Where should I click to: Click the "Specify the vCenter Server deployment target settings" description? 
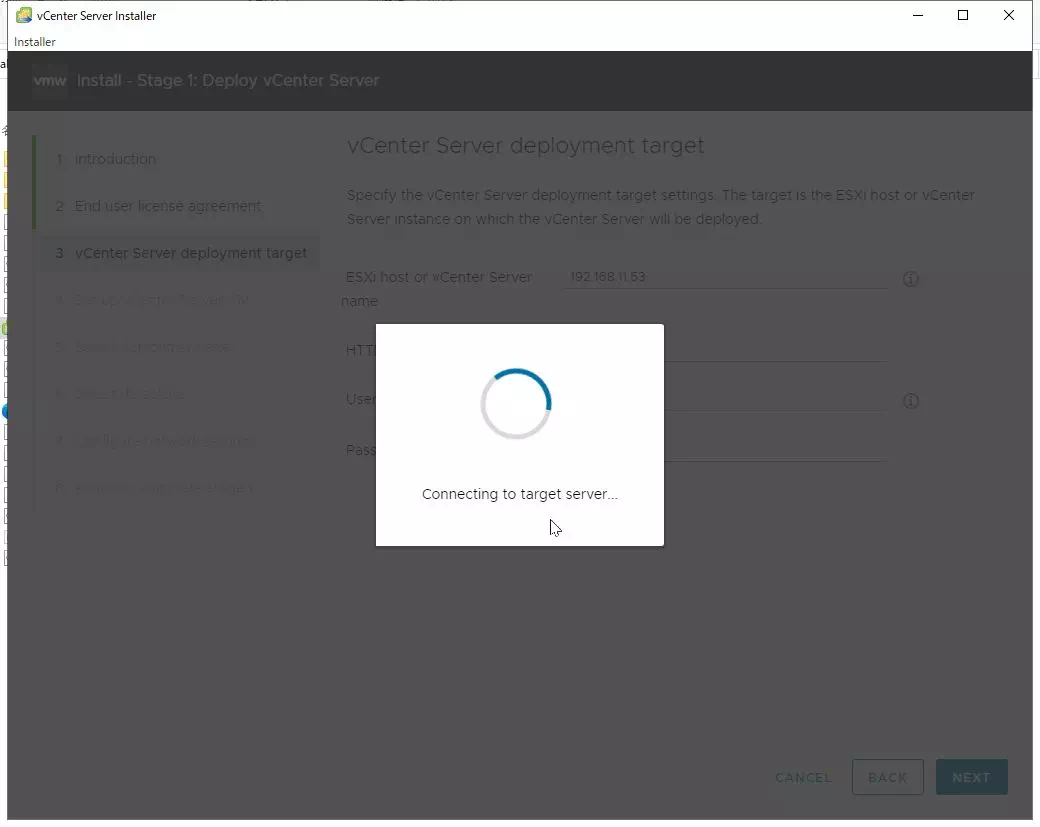[x=661, y=207]
